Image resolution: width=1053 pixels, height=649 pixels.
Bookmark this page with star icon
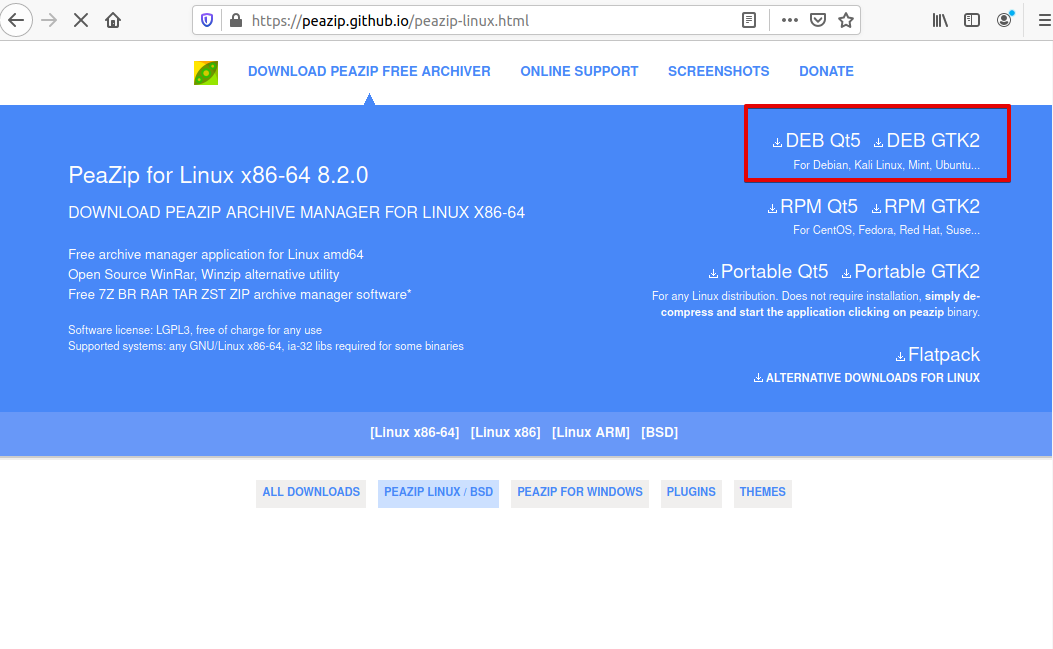tap(845, 20)
